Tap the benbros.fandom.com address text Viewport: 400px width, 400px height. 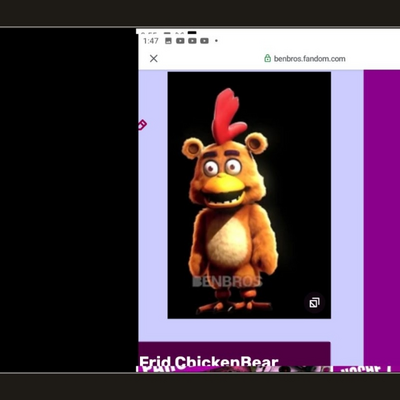(309, 59)
